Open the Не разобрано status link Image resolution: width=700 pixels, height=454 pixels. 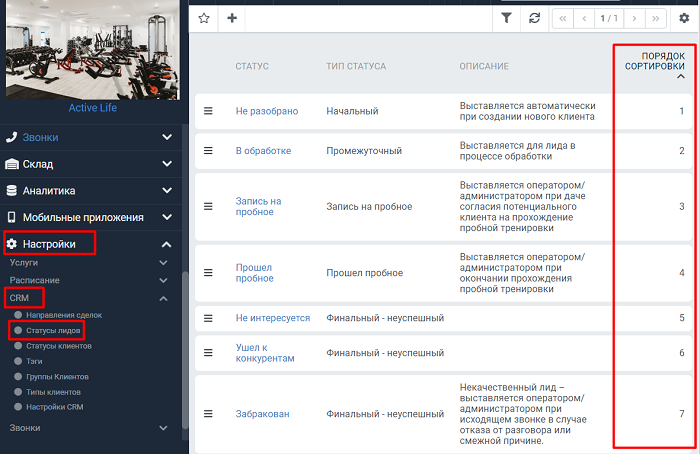click(x=267, y=111)
